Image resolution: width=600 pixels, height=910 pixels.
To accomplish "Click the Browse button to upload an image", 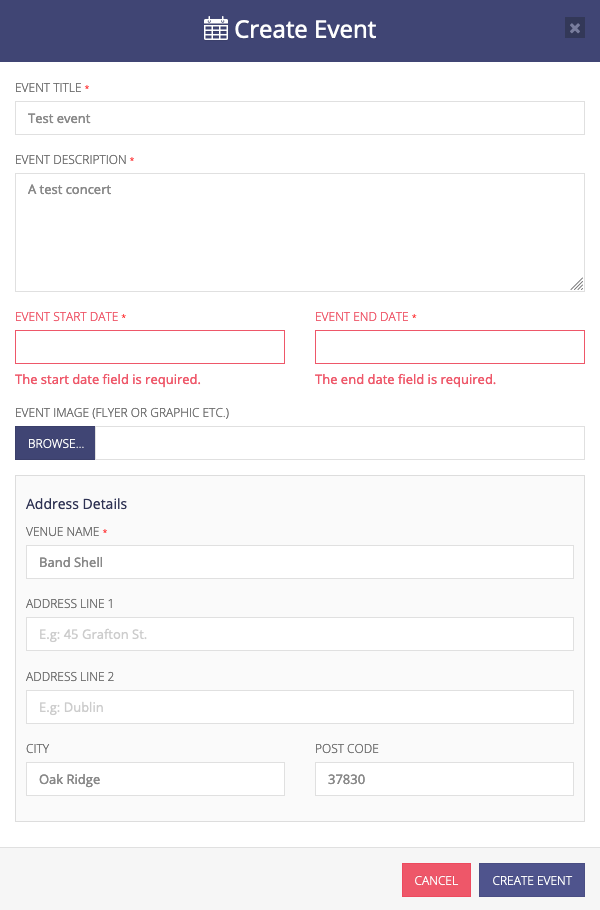I will tap(54, 442).
